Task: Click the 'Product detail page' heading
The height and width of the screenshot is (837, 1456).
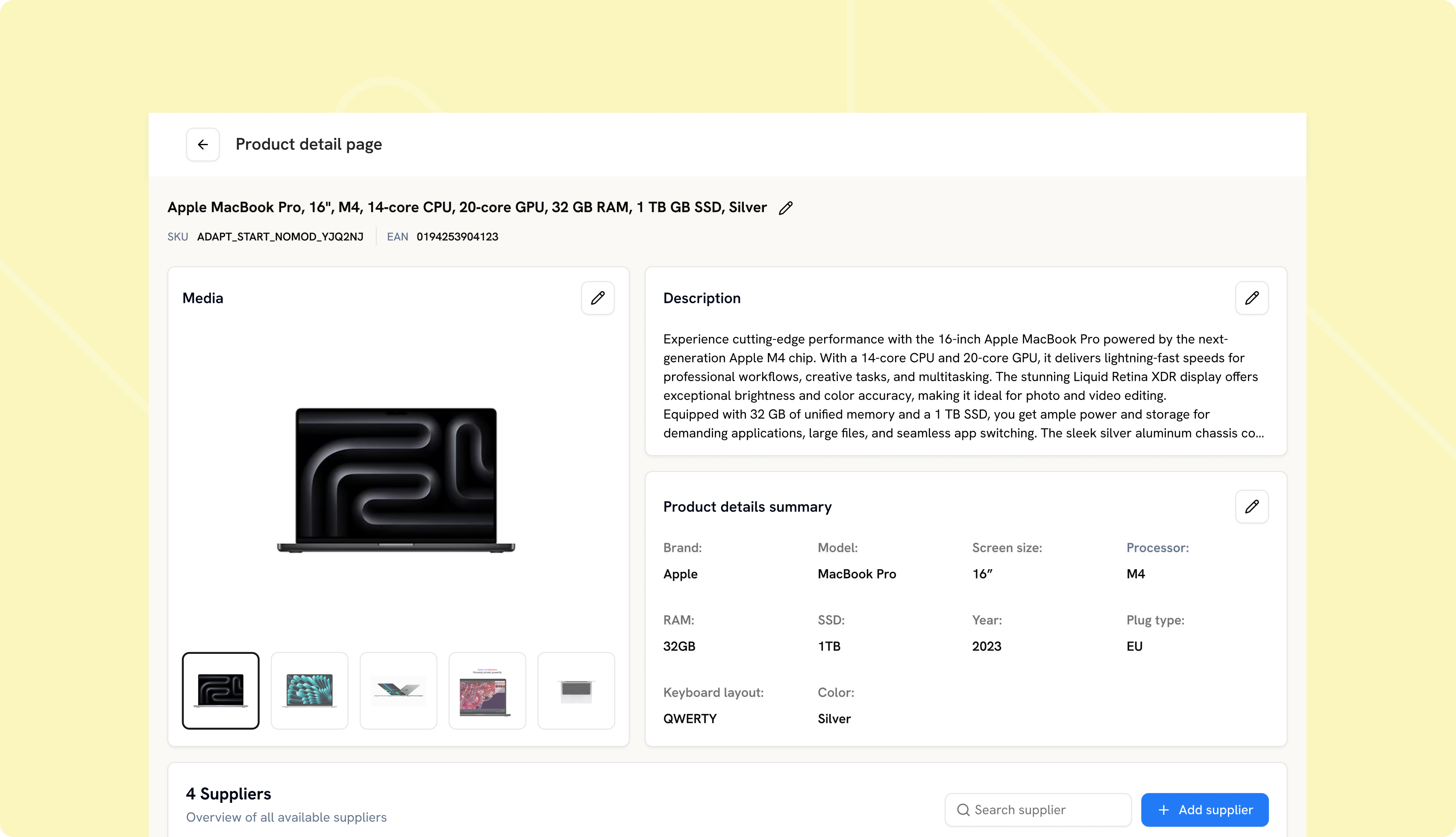Action: coord(309,144)
